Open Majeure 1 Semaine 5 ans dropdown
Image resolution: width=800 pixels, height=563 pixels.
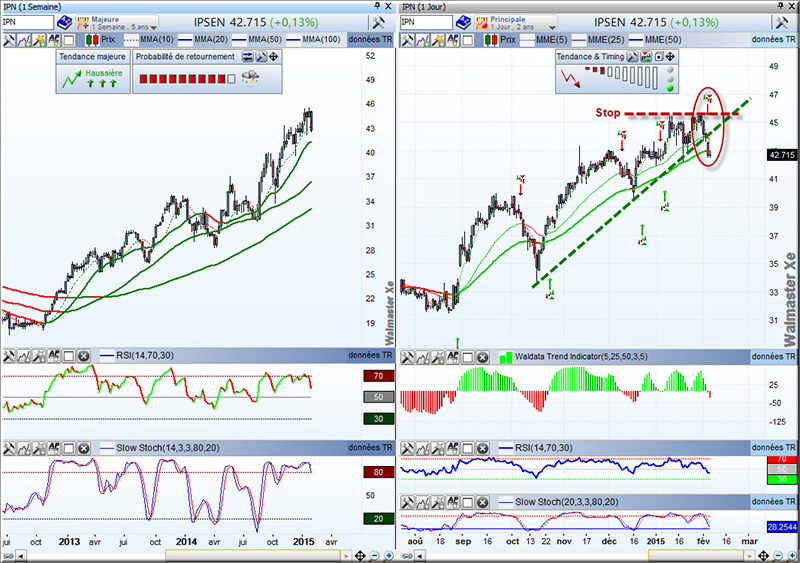[117, 22]
